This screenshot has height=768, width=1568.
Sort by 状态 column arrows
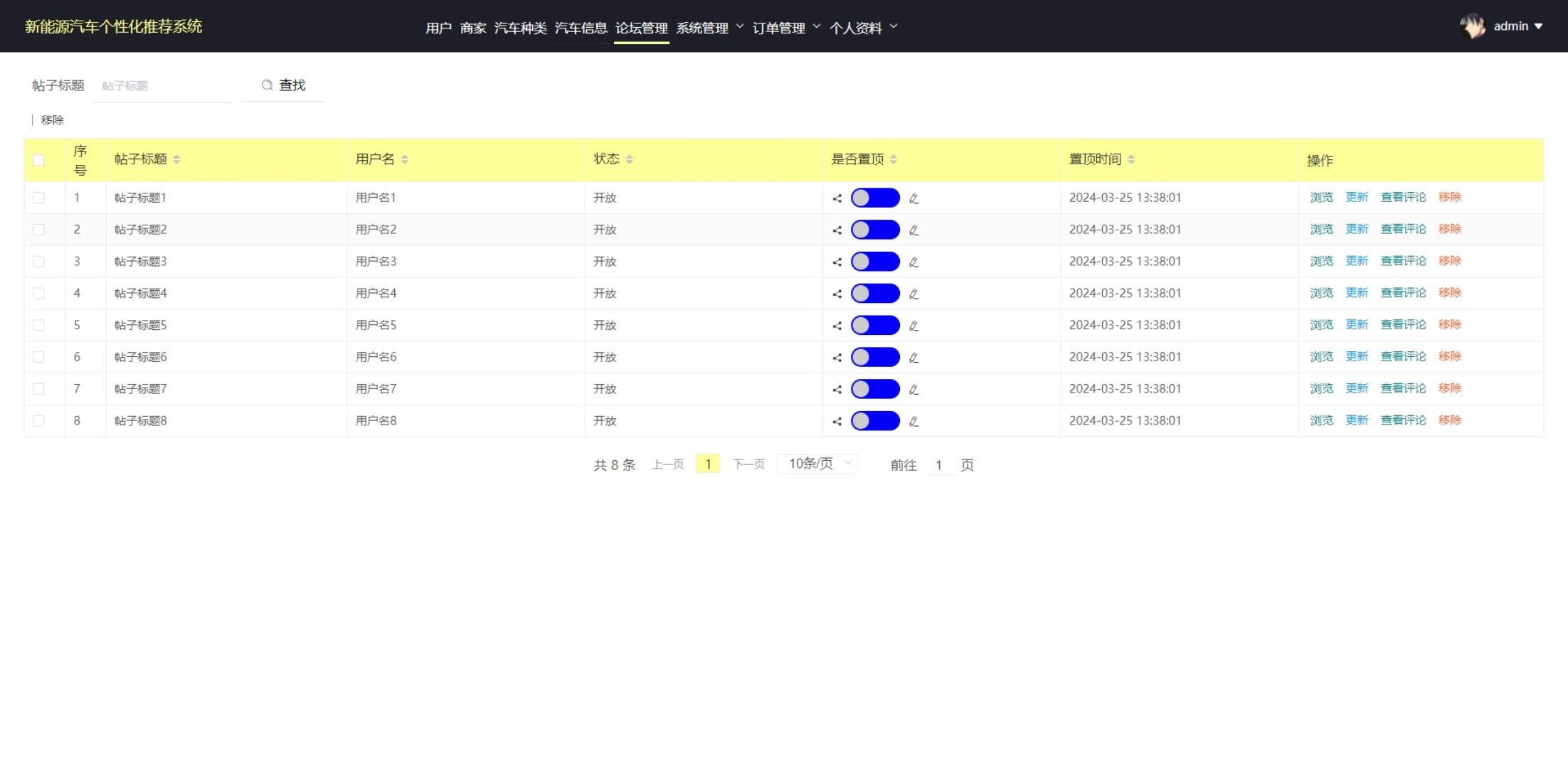(x=630, y=159)
